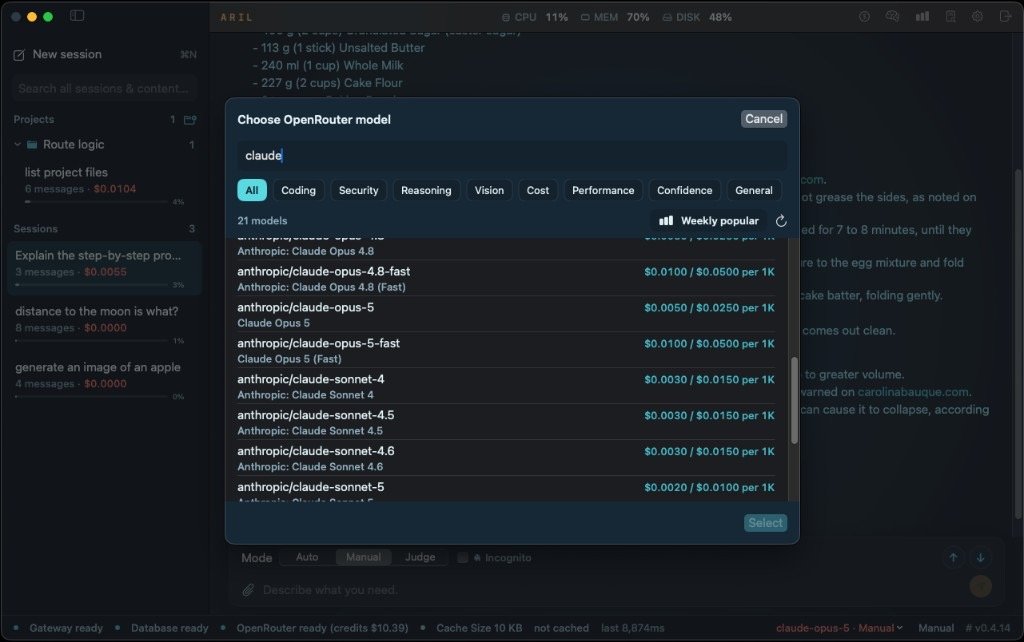This screenshot has height=642, width=1024.
Task: Select the Confidence filter tab
Action: pyautogui.click(x=684, y=190)
